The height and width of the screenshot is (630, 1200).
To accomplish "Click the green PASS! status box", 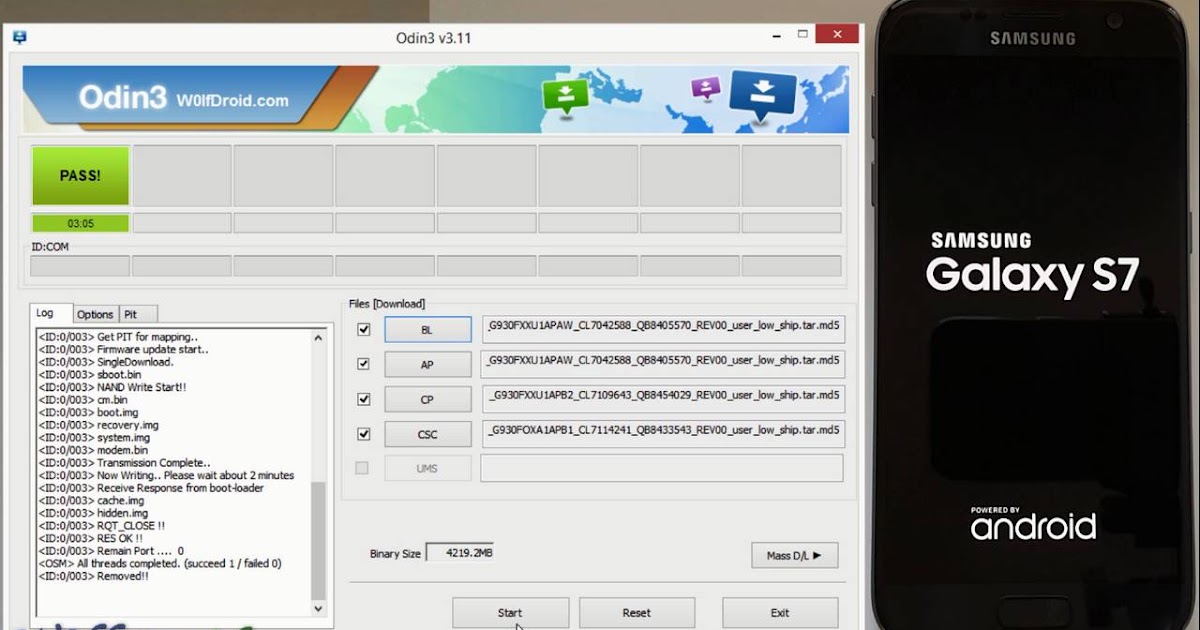I will click(80, 175).
